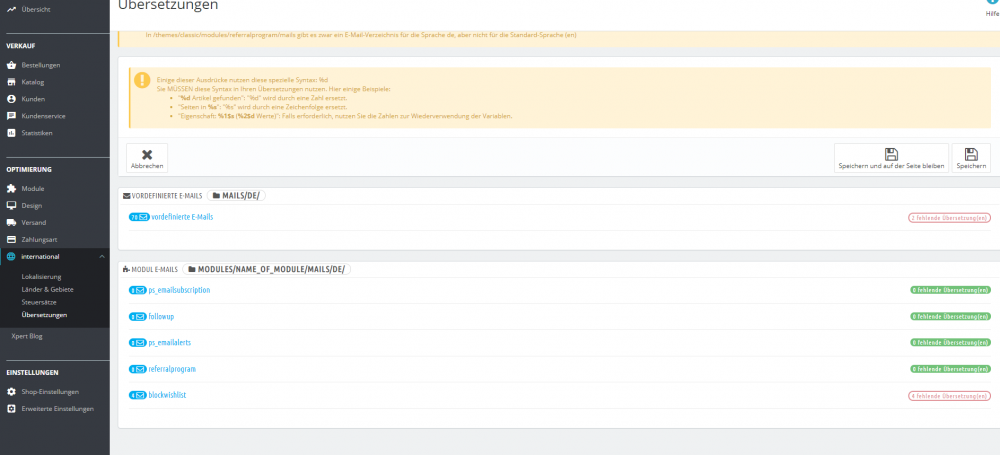Click the Erweiterte Einstellungen gear icon

click(11, 408)
